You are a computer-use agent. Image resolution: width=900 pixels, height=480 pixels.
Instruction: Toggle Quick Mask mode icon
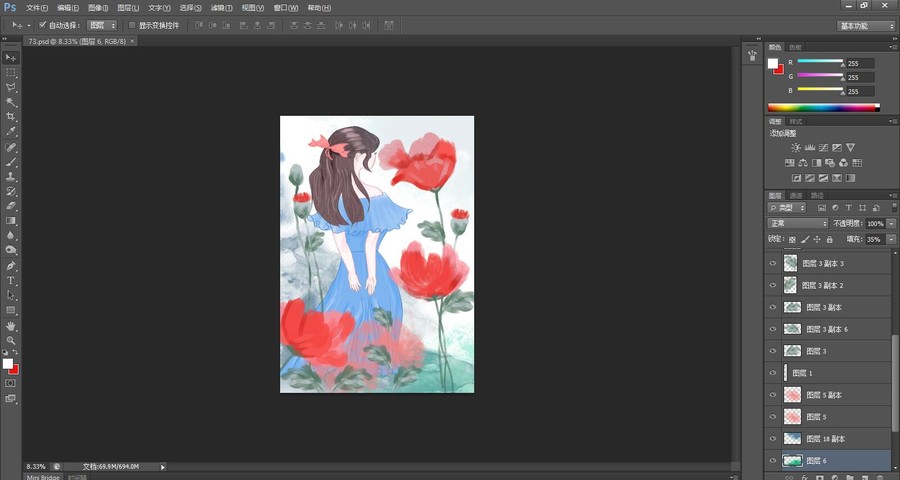[10, 383]
